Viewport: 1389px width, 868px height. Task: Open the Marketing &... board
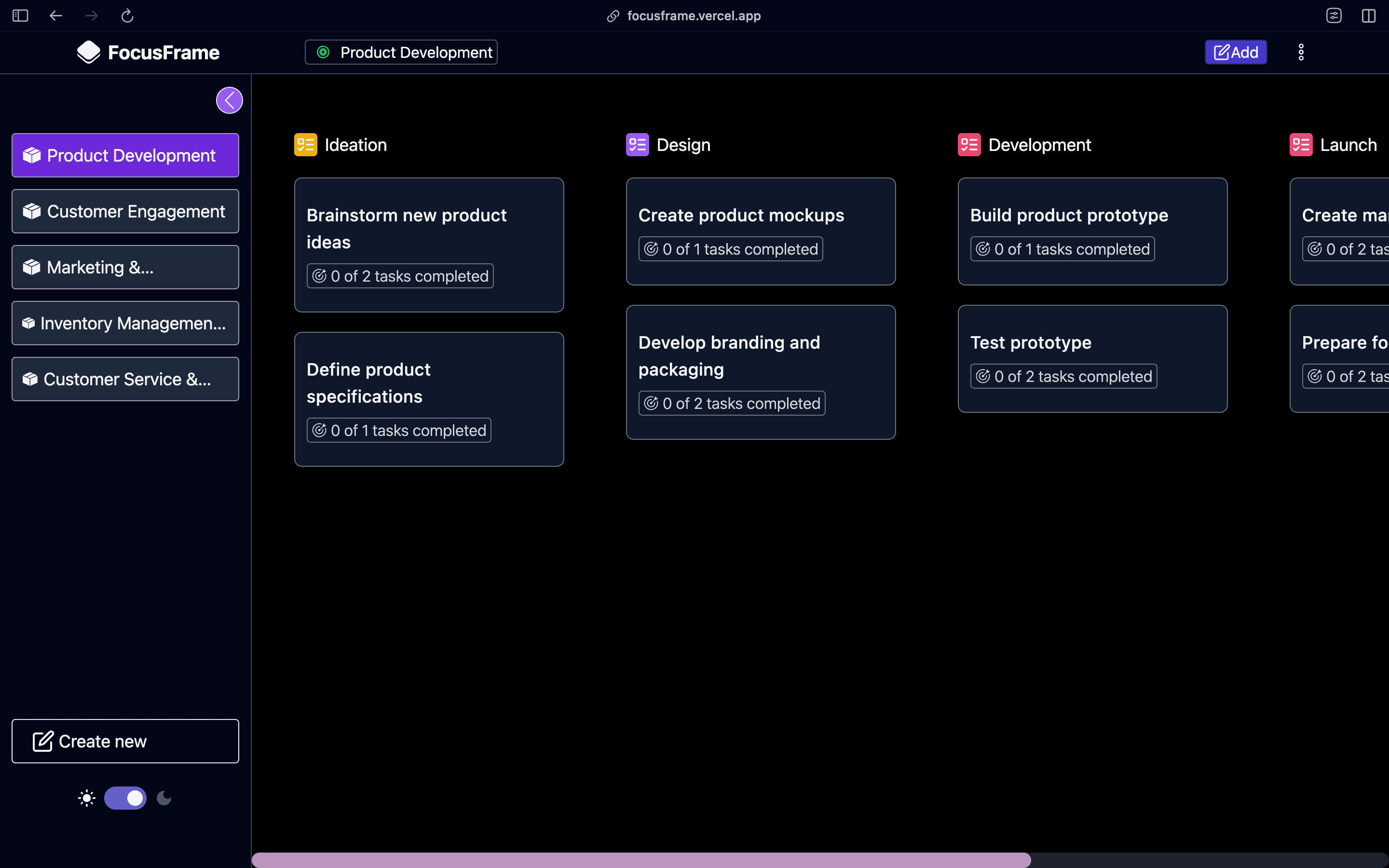click(x=125, y=268)
